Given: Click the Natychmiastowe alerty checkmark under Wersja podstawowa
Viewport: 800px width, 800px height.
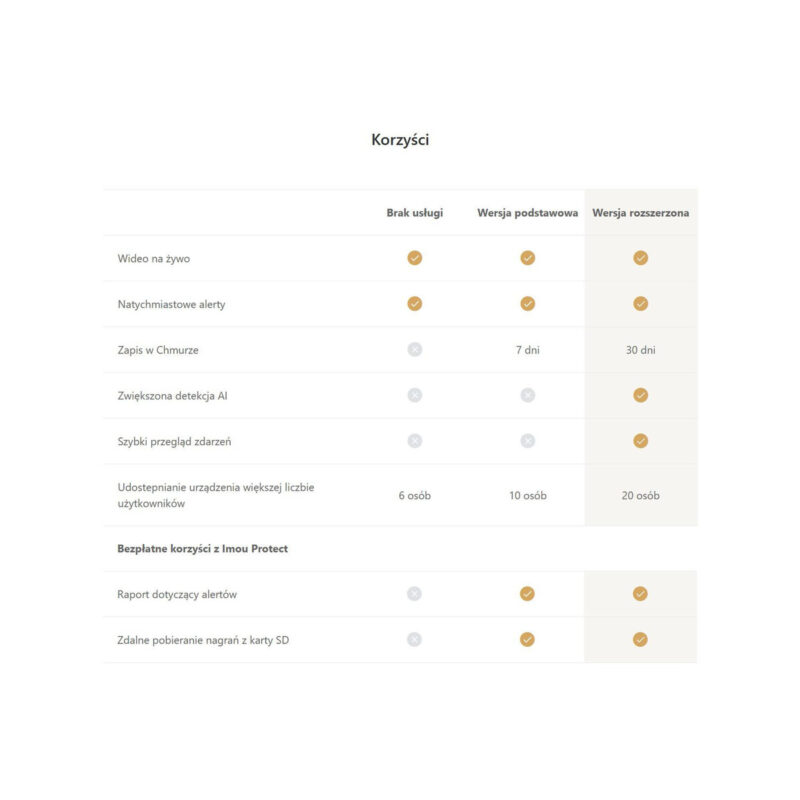Looking at the screenshot, I should 527,304.
